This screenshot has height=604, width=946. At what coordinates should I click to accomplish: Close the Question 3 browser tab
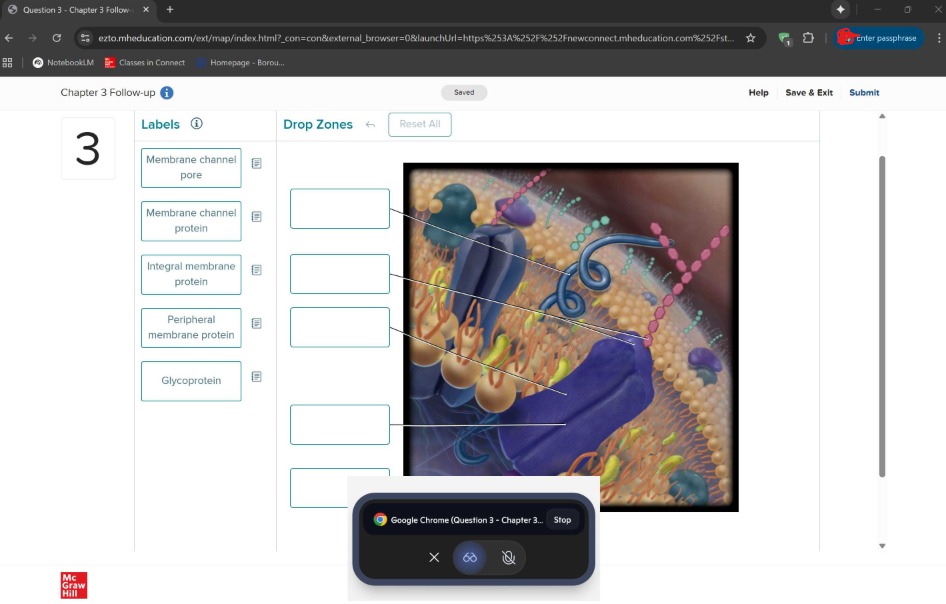click(146, 10)
